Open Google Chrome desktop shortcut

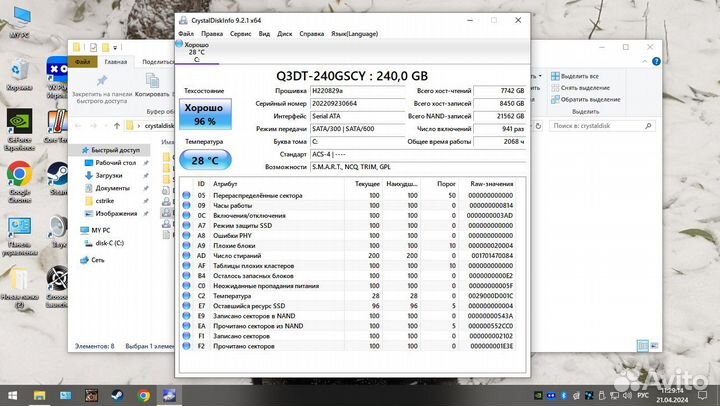point(19,182)
